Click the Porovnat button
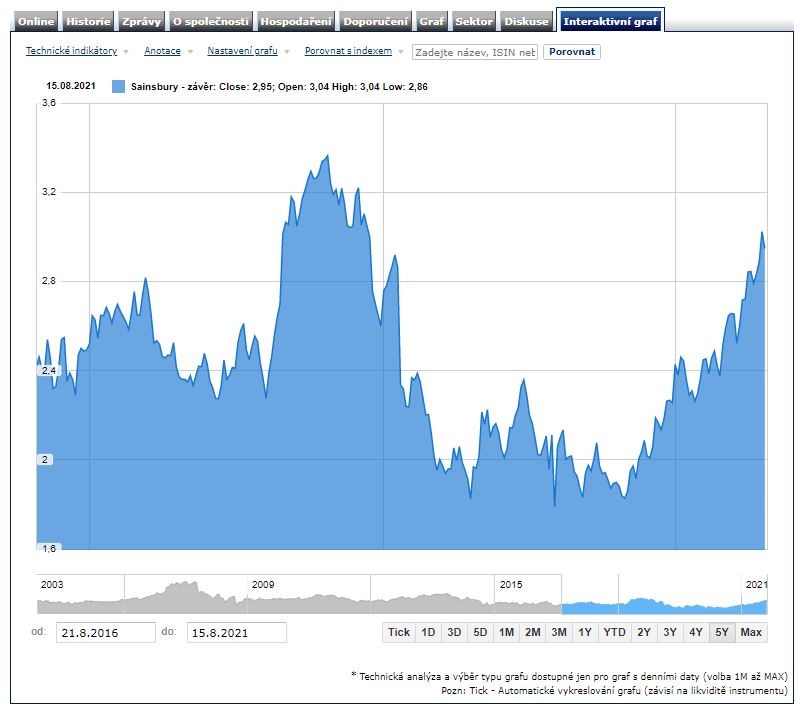The width and height of the screenshot is (806, 713). 571,52
